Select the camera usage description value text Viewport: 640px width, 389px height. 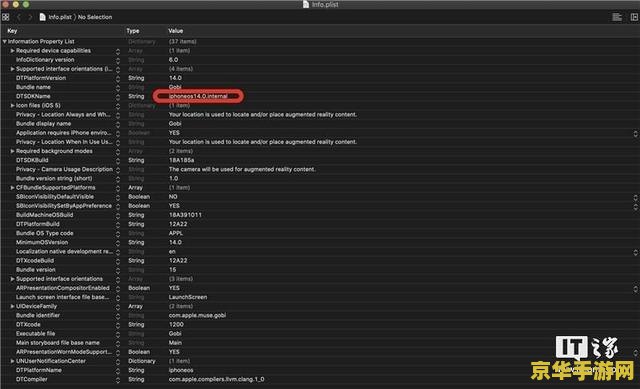click(242, 169)
